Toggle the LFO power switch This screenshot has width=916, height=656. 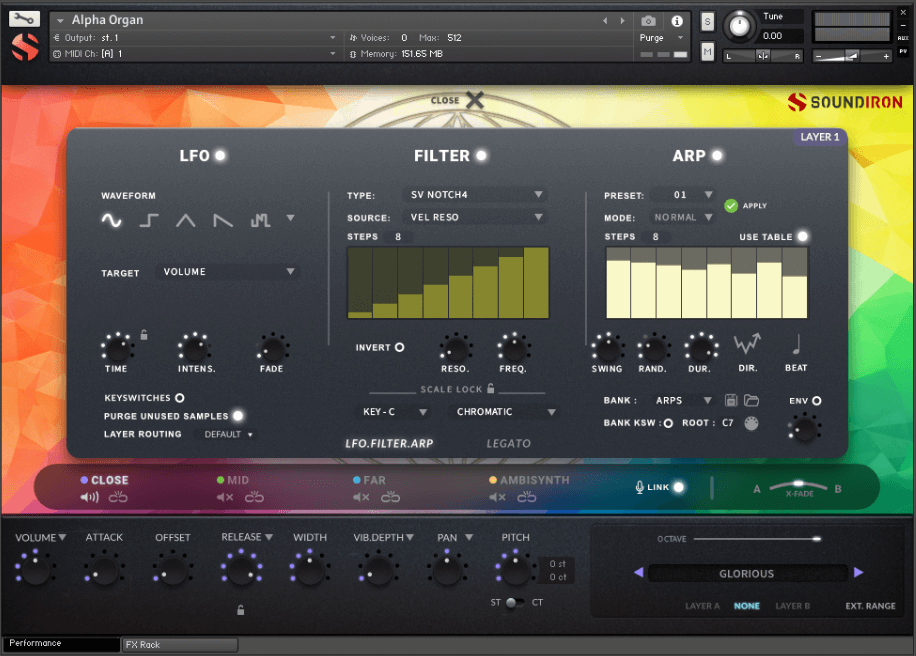tap(220, 156)
